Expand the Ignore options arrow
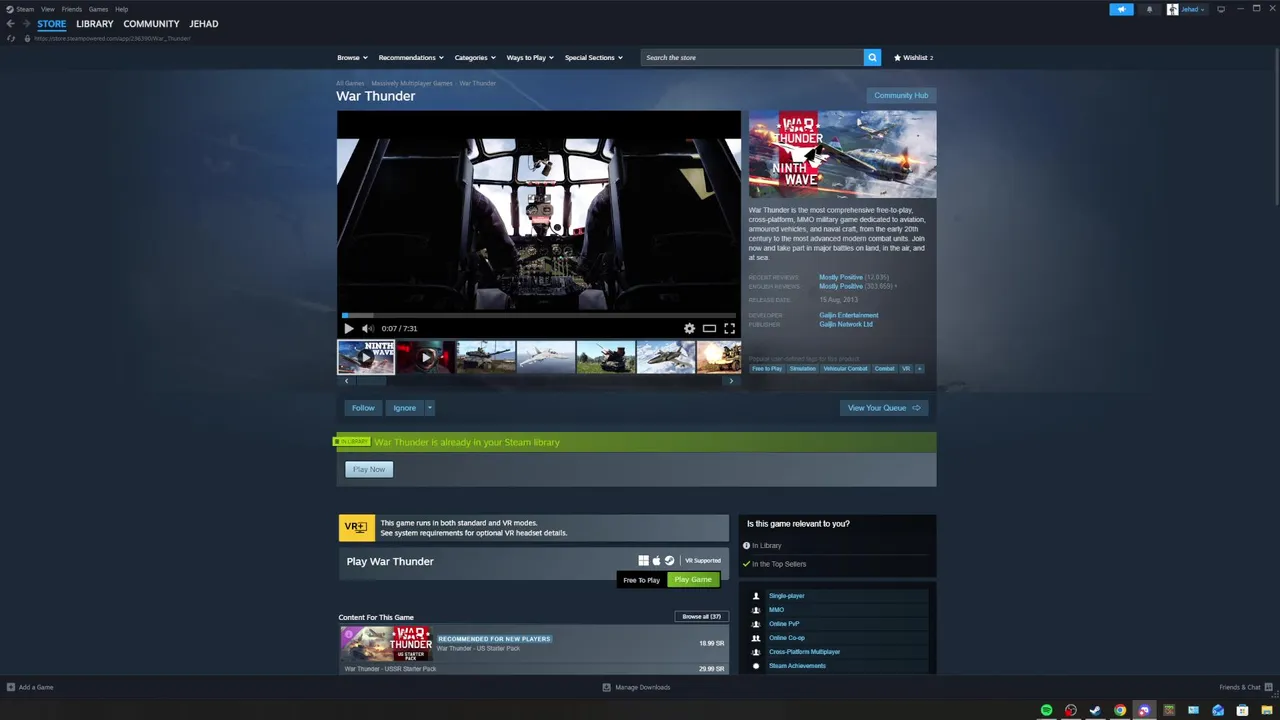1280x720 pixels. point(430,408)
